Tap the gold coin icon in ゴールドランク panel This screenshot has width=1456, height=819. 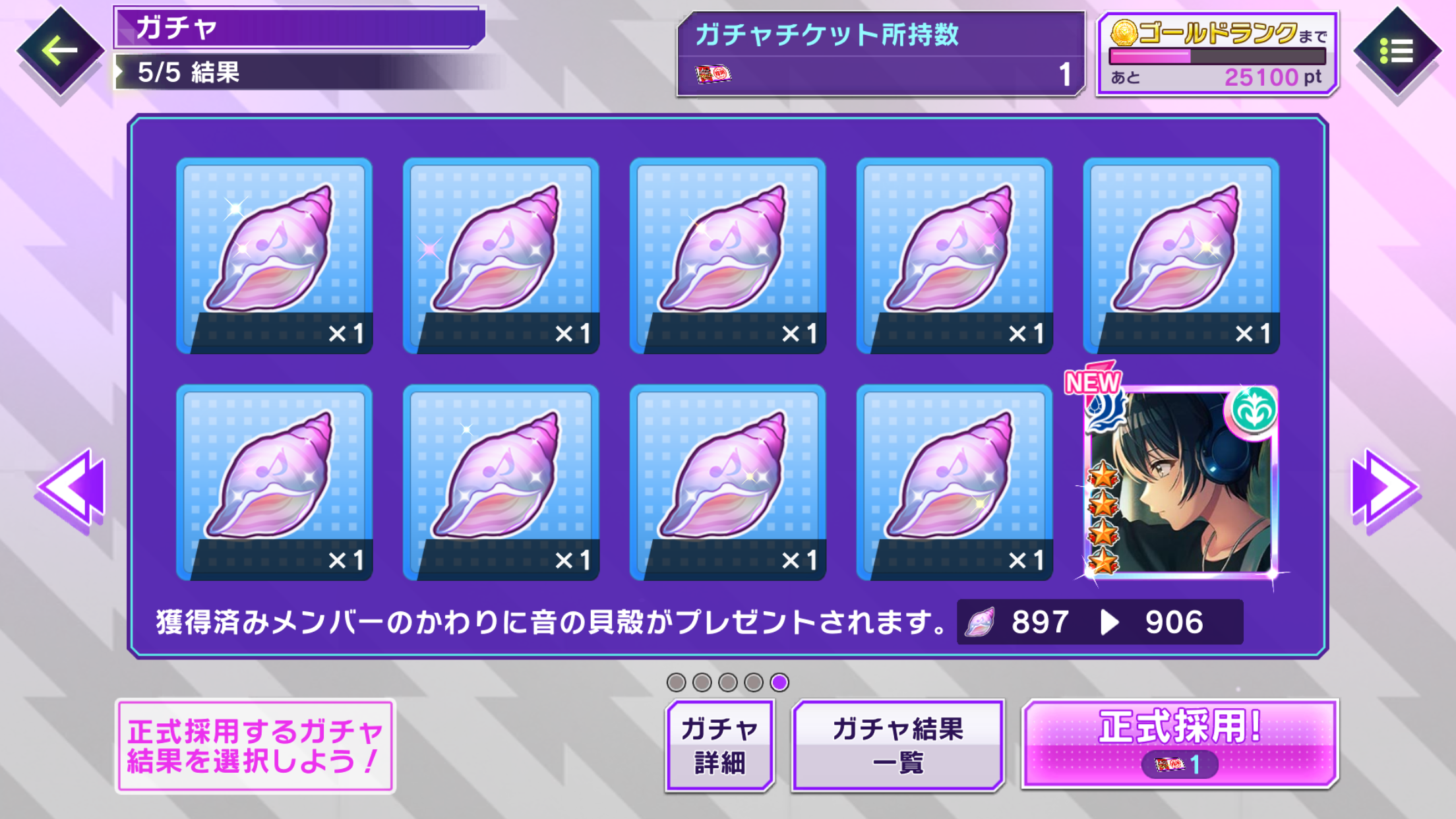click(1124, 32)
